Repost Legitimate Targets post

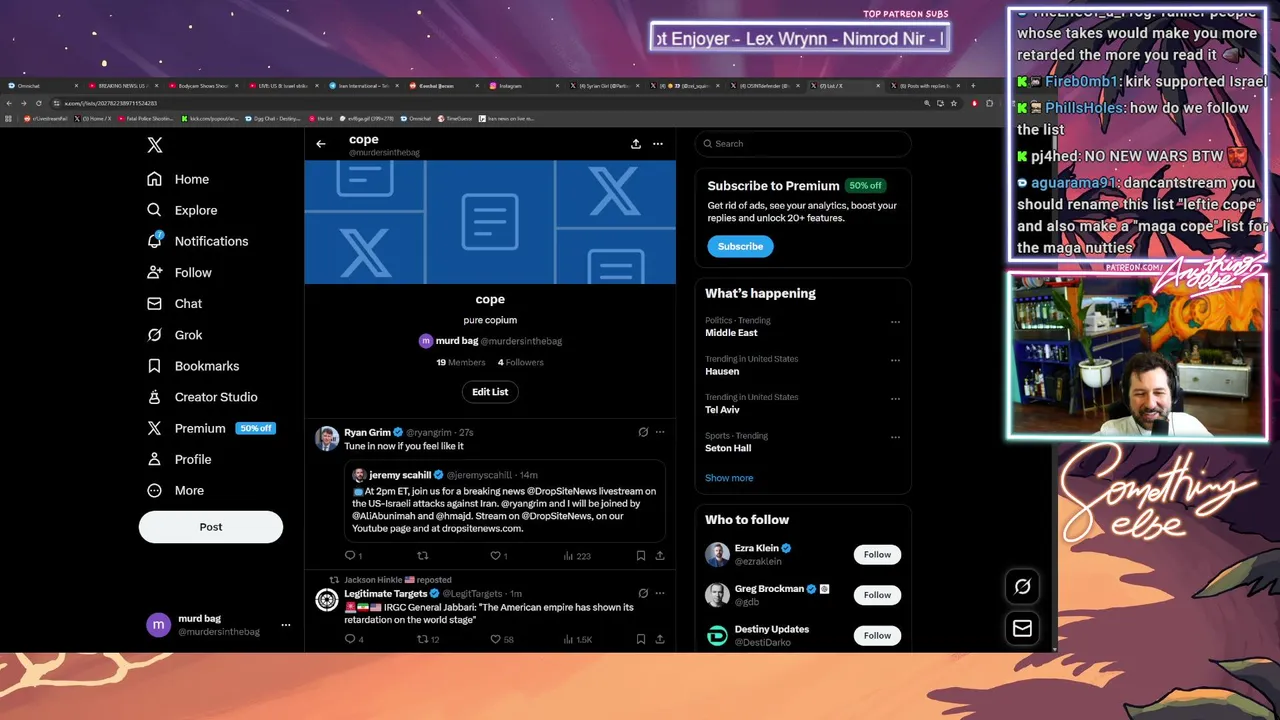(428, 639)
